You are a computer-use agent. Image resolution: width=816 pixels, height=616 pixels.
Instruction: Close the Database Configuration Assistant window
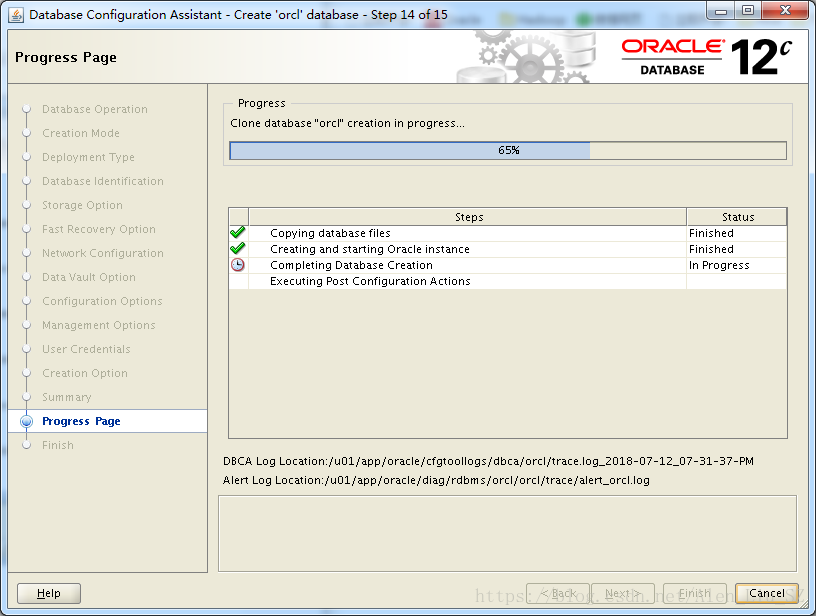[x=785, y=10]
